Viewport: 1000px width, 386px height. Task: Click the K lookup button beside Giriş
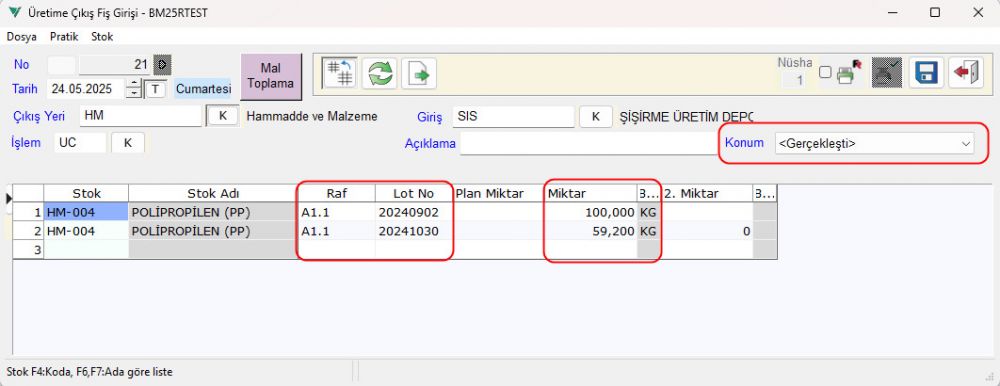pos(596,117)
